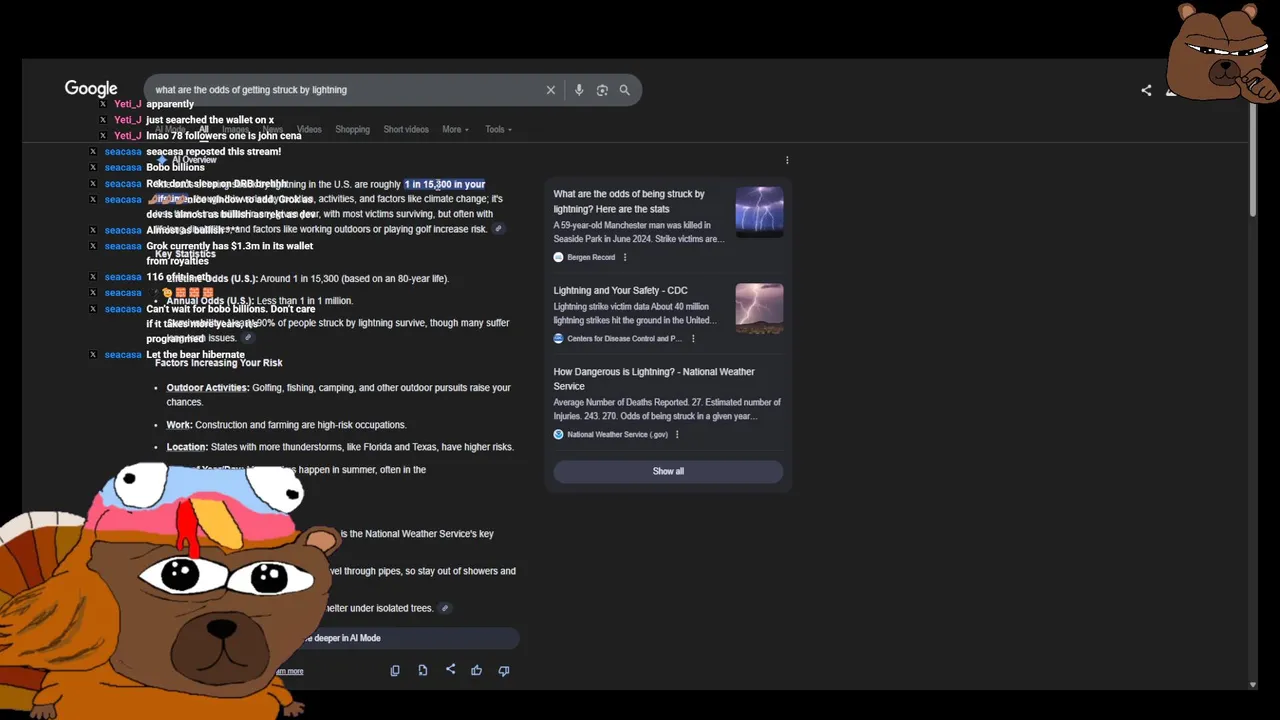The width and height of the screenshot is (1280, 720).
Task: Open Google Lens image search icon
Action: click(602, 90)
